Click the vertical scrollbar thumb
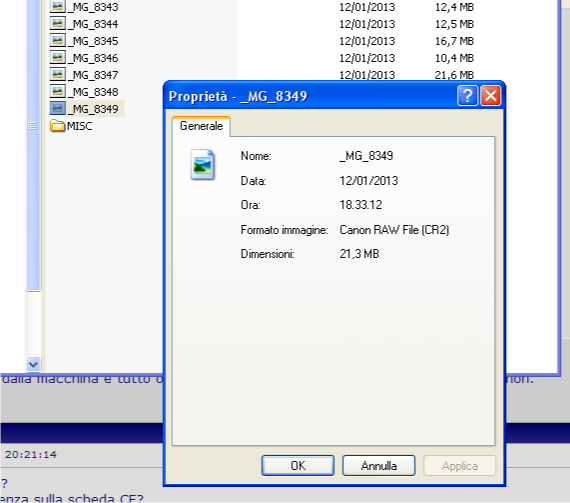The height and width of the screenshot is (503, 570). [x=33, y=145]
